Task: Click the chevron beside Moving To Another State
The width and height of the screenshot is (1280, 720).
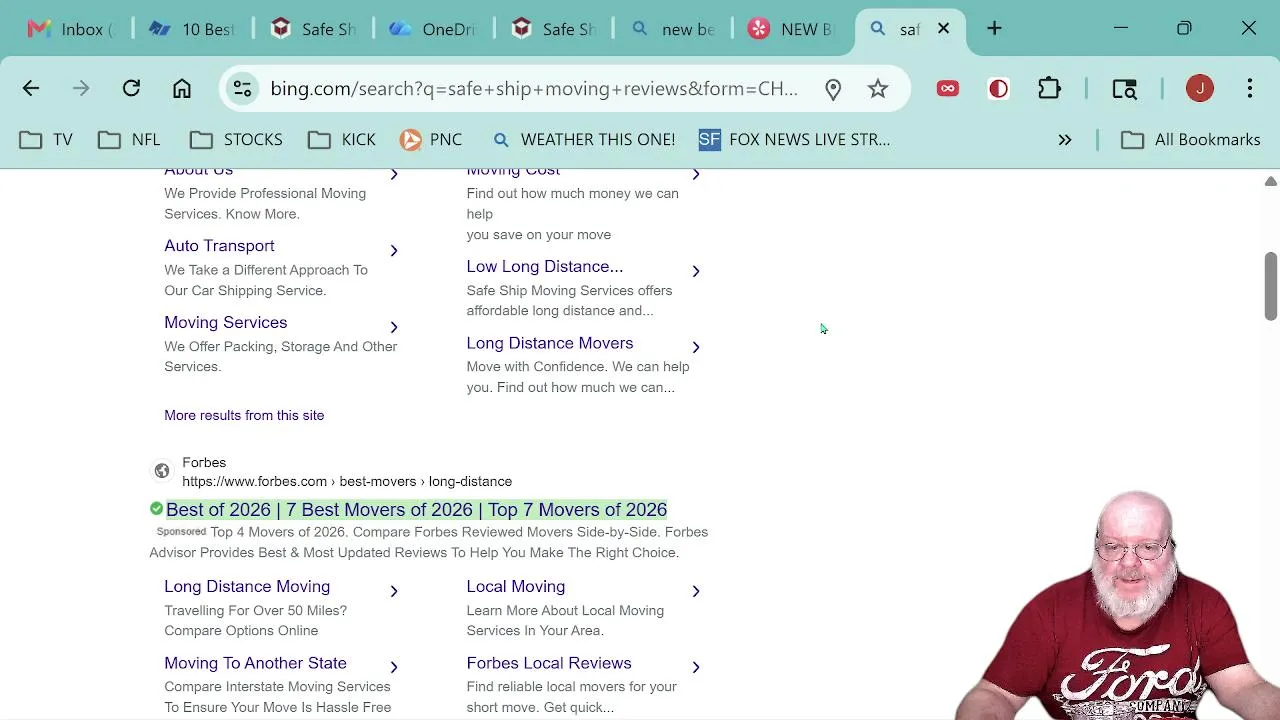Action: click(394, 667)
